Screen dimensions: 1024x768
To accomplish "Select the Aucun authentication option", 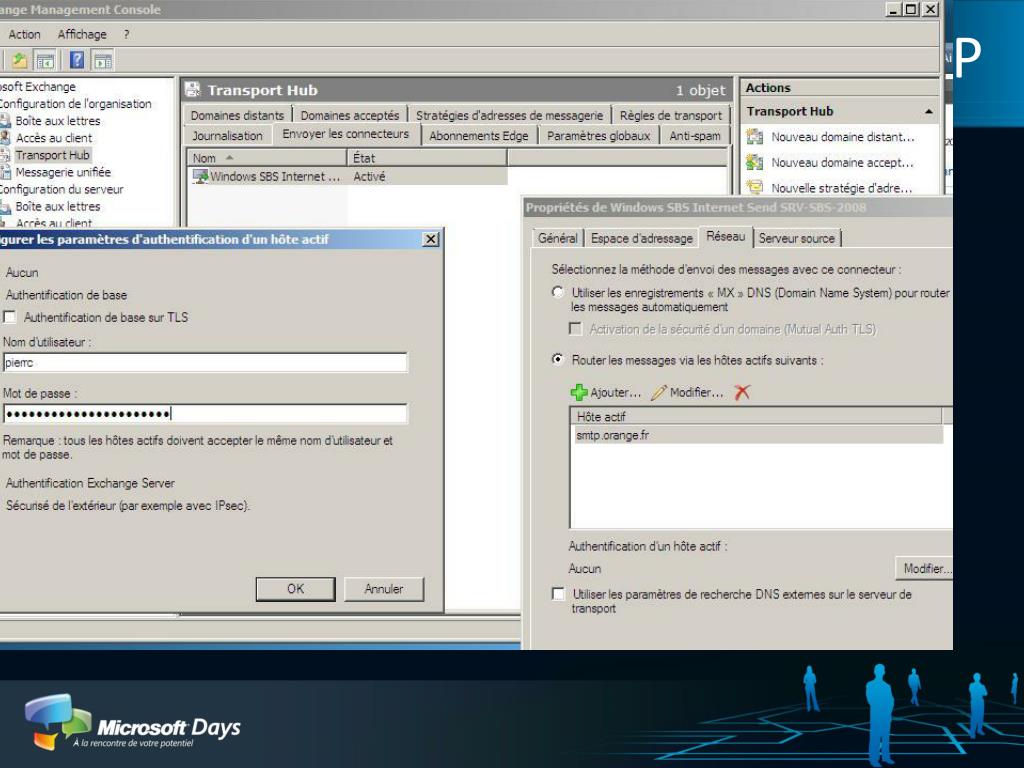I will coord(22,273).
